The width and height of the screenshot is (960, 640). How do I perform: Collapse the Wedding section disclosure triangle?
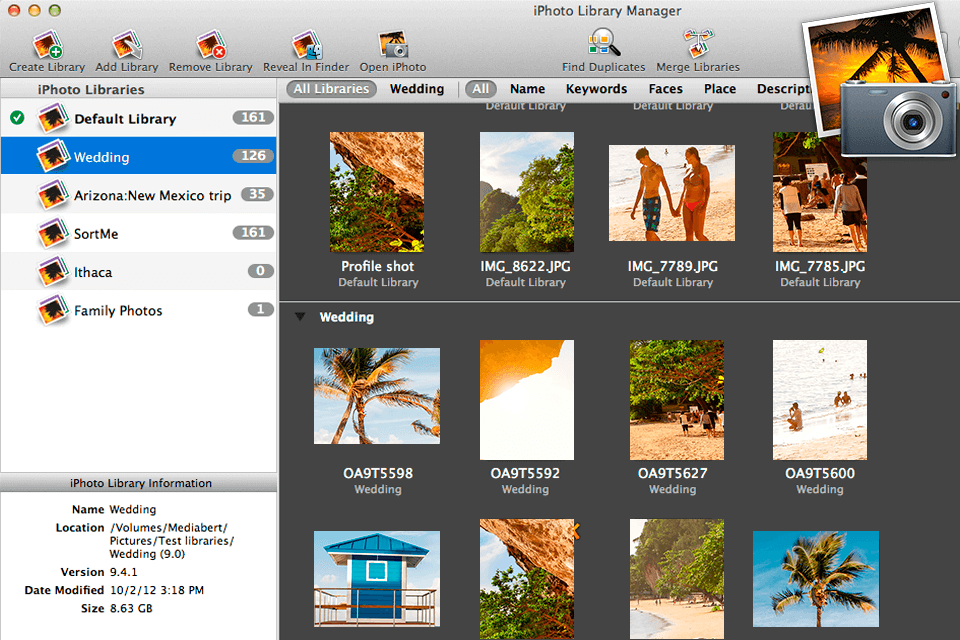(299, 317)
